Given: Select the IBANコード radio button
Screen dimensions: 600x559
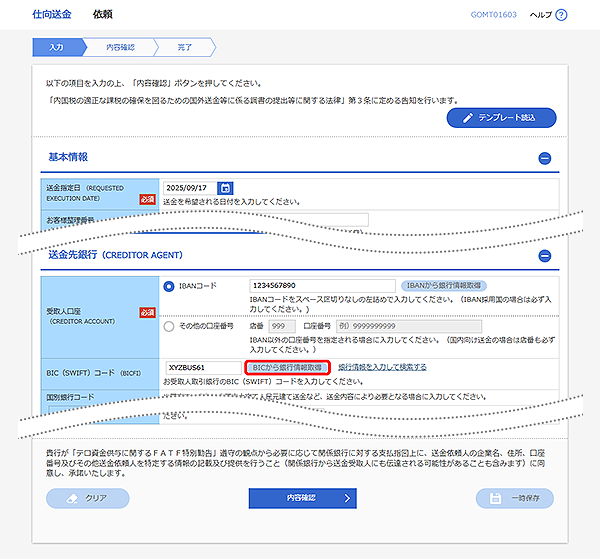Looking at the screenshot, I should (169, 286).
